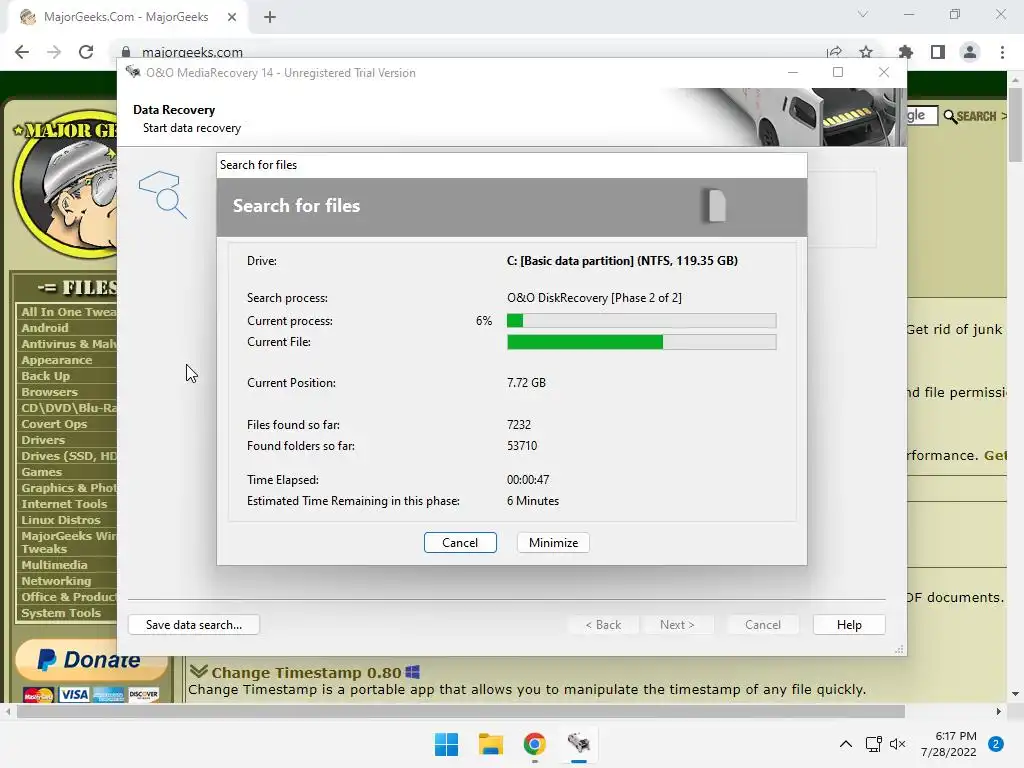The height and width of the screenshot is (768, 1024).
Task: Click the network tray icon
Action: (873, 744)
